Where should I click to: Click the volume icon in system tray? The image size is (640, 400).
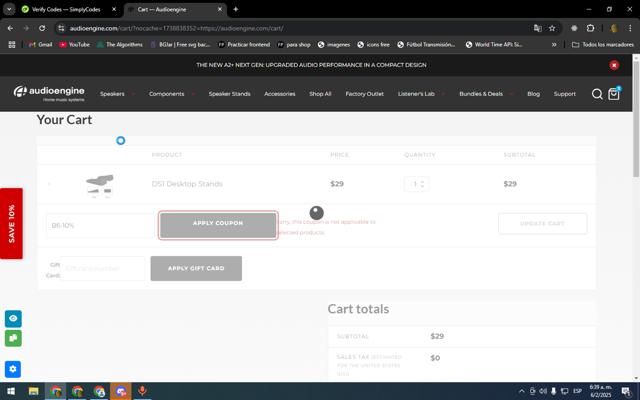point(543,391)
